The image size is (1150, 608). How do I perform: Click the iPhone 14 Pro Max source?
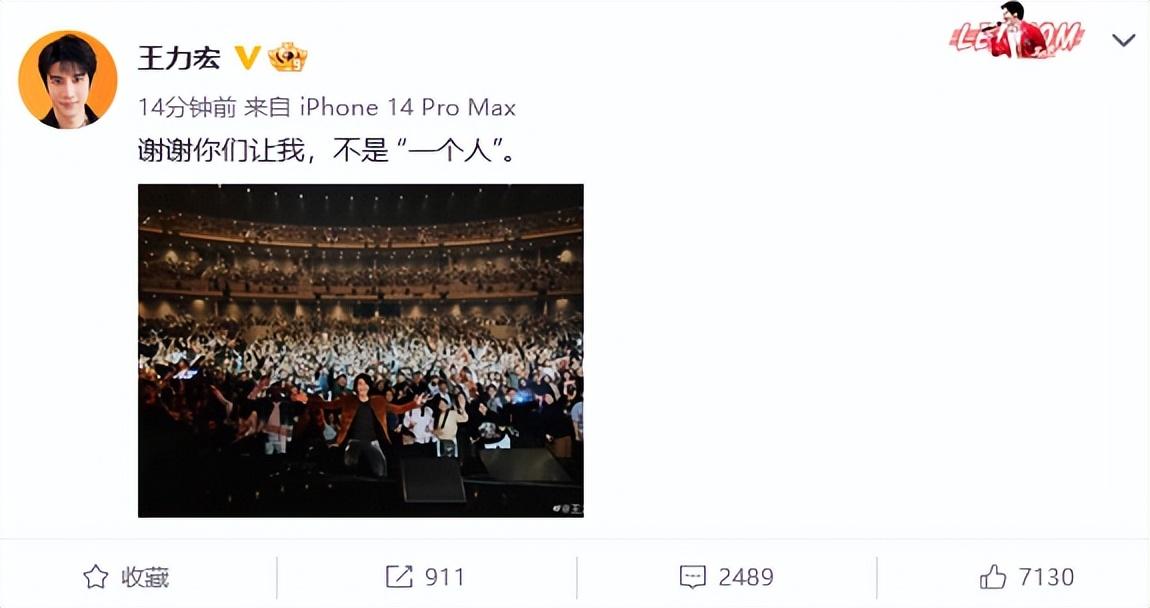pyautogui.click(x=408, y=108)
